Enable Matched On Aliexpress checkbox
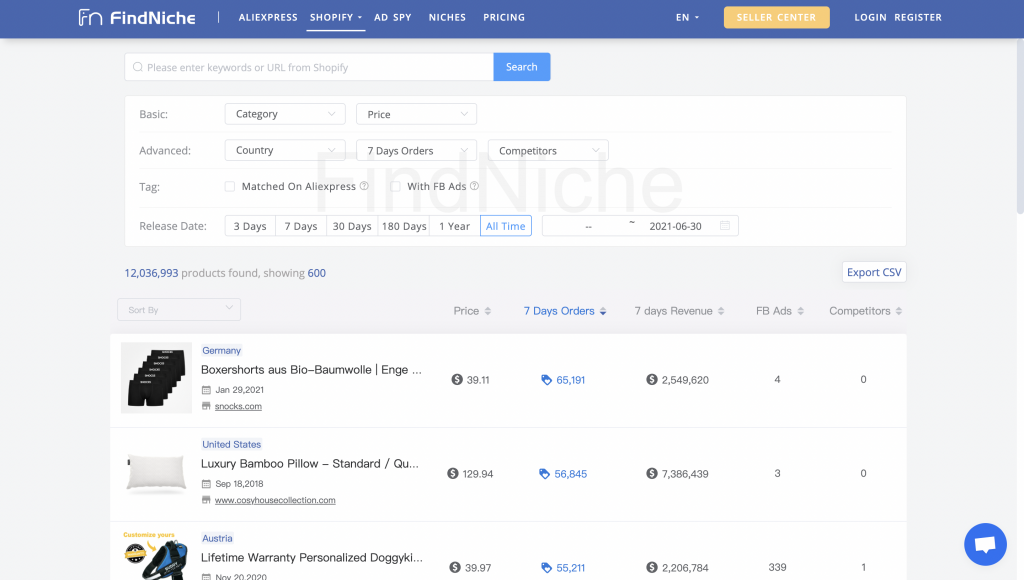This screenshot has width=1024, height=580. [x=230, y=186]
